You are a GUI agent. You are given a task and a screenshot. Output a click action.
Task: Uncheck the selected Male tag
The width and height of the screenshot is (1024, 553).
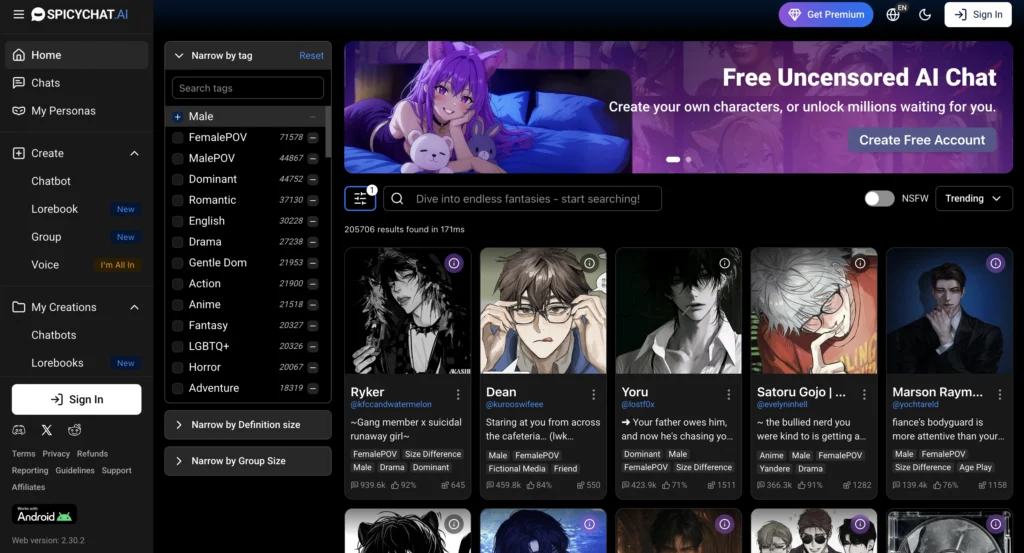coord(177,117)
